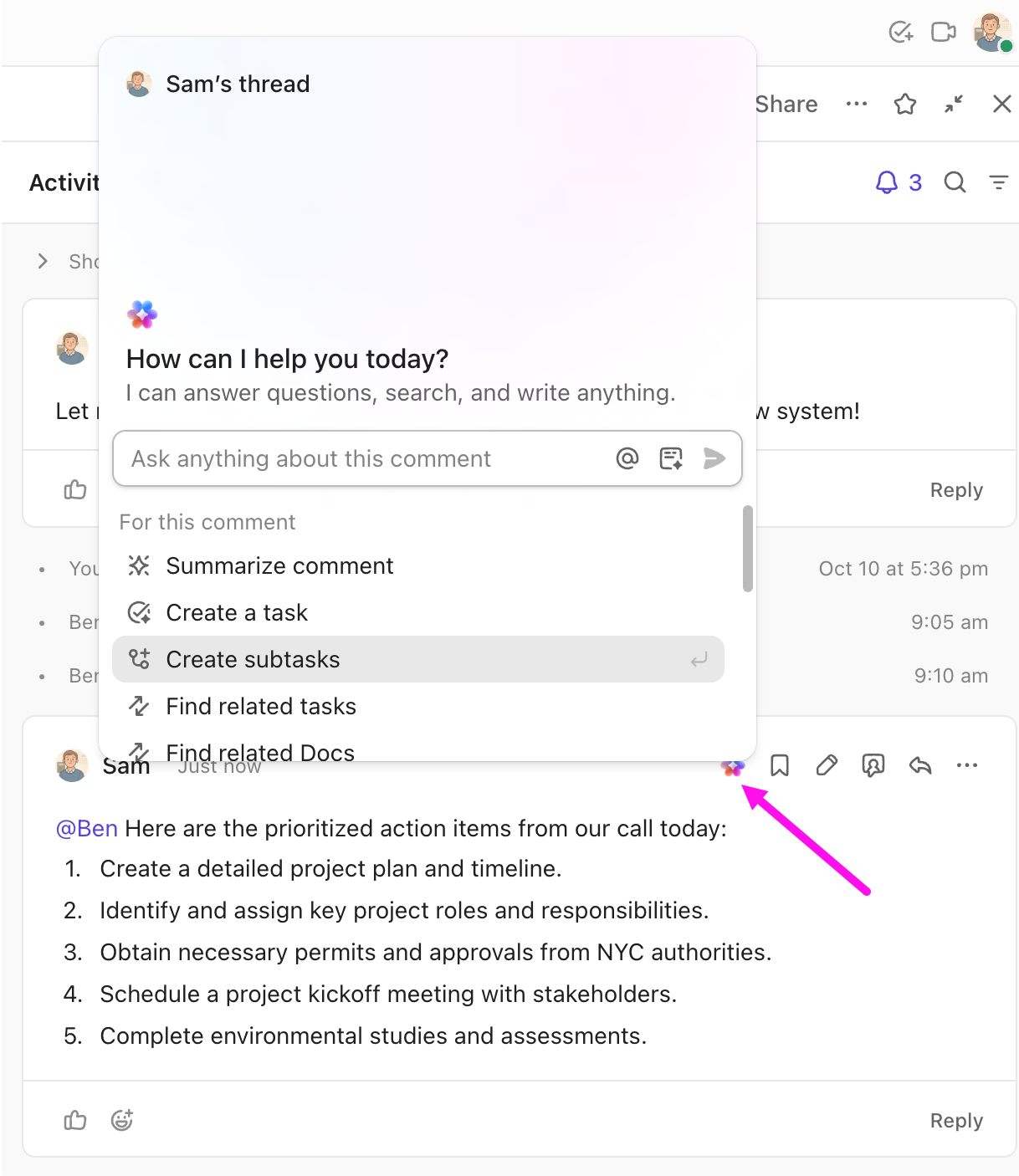Screen dimensions: 1019x1176
Task: Send the AI prompt with the arrow icon
Action: 715,458
